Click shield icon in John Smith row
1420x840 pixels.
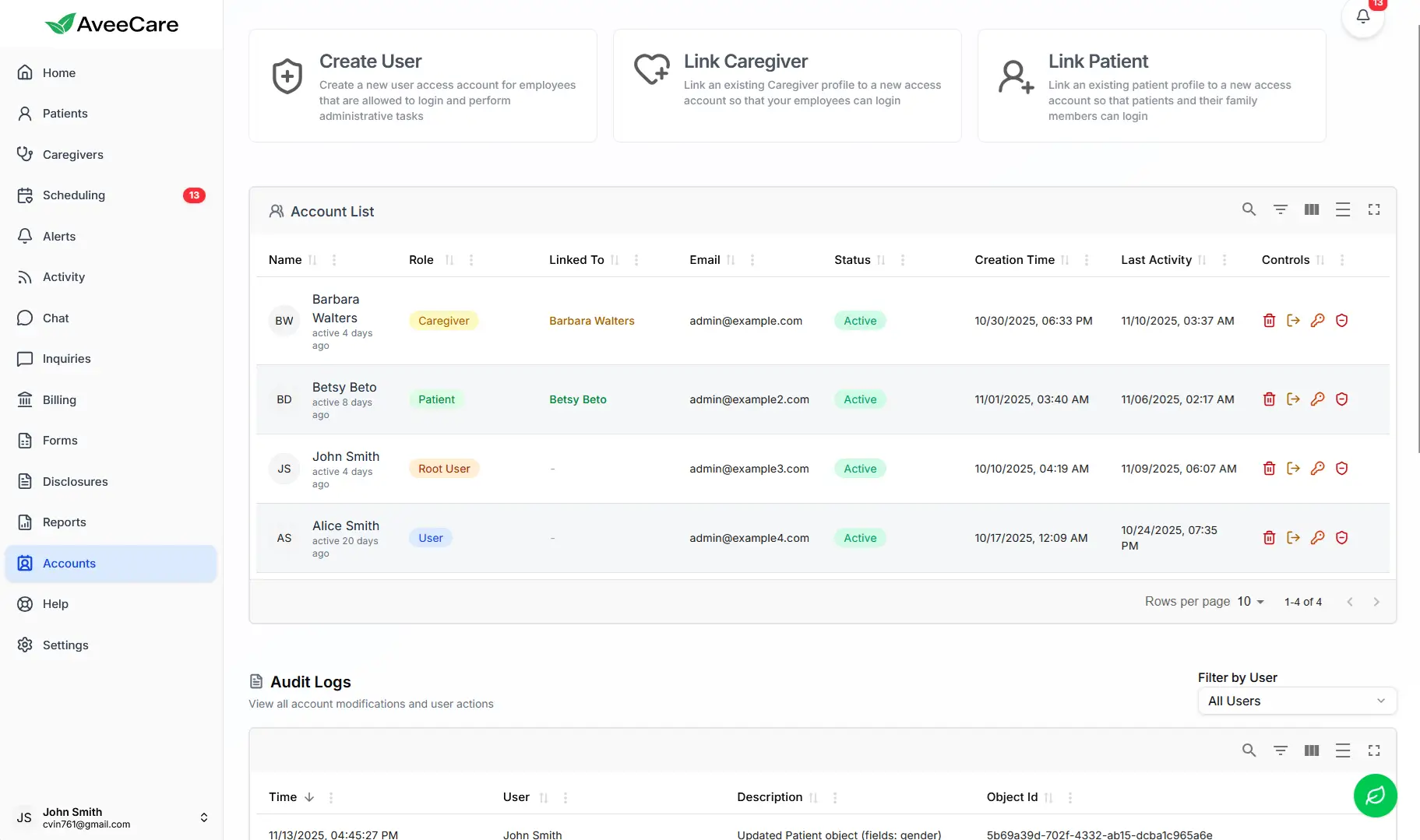(1341, 469)
